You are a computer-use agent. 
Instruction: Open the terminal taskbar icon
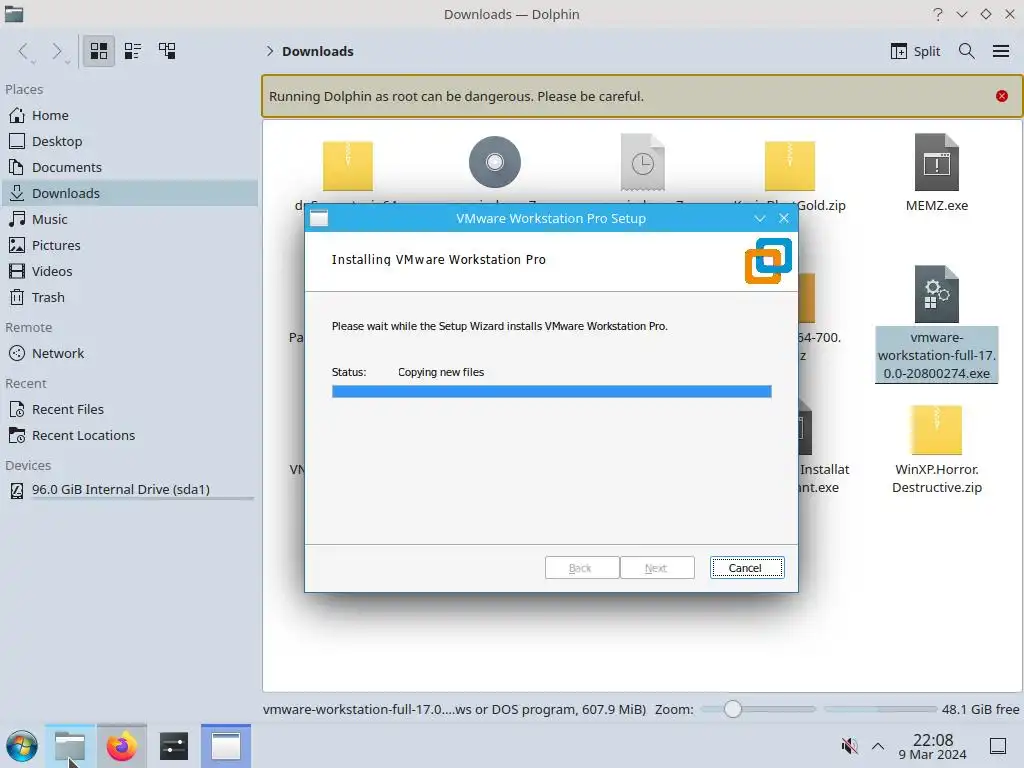[174, 746]
